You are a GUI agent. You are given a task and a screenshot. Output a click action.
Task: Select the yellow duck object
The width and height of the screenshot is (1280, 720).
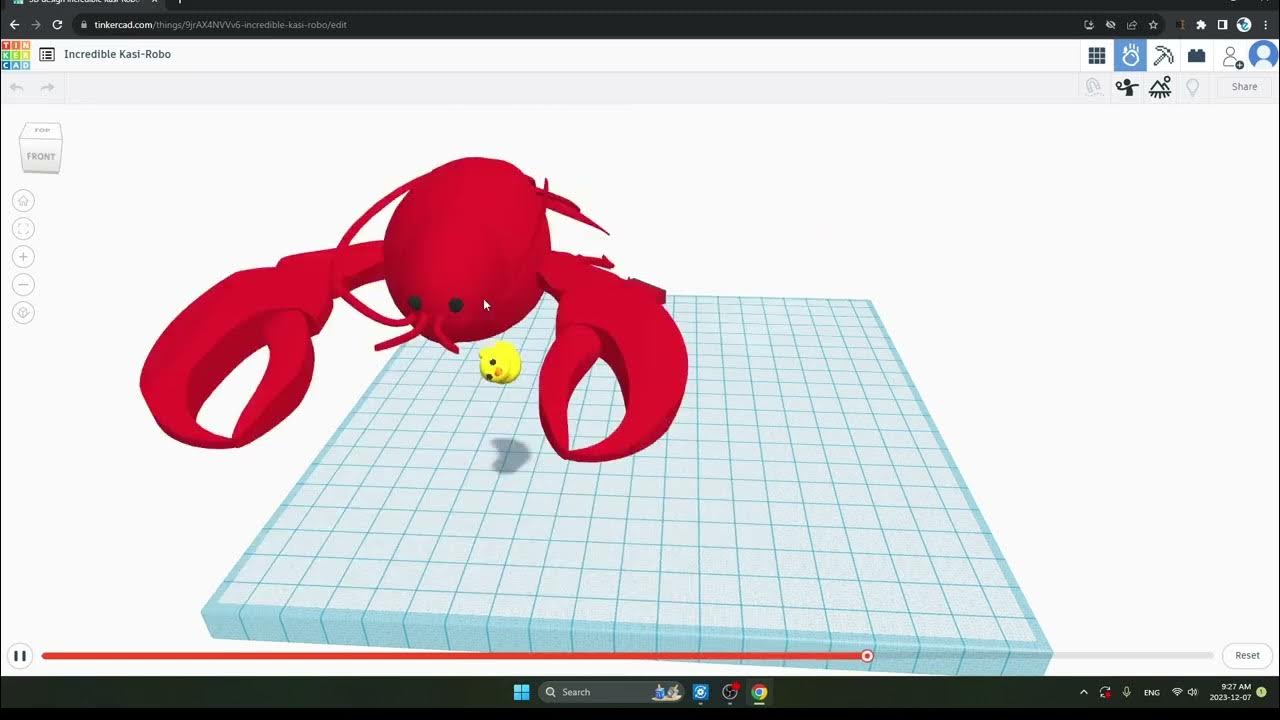click(499, 363)
